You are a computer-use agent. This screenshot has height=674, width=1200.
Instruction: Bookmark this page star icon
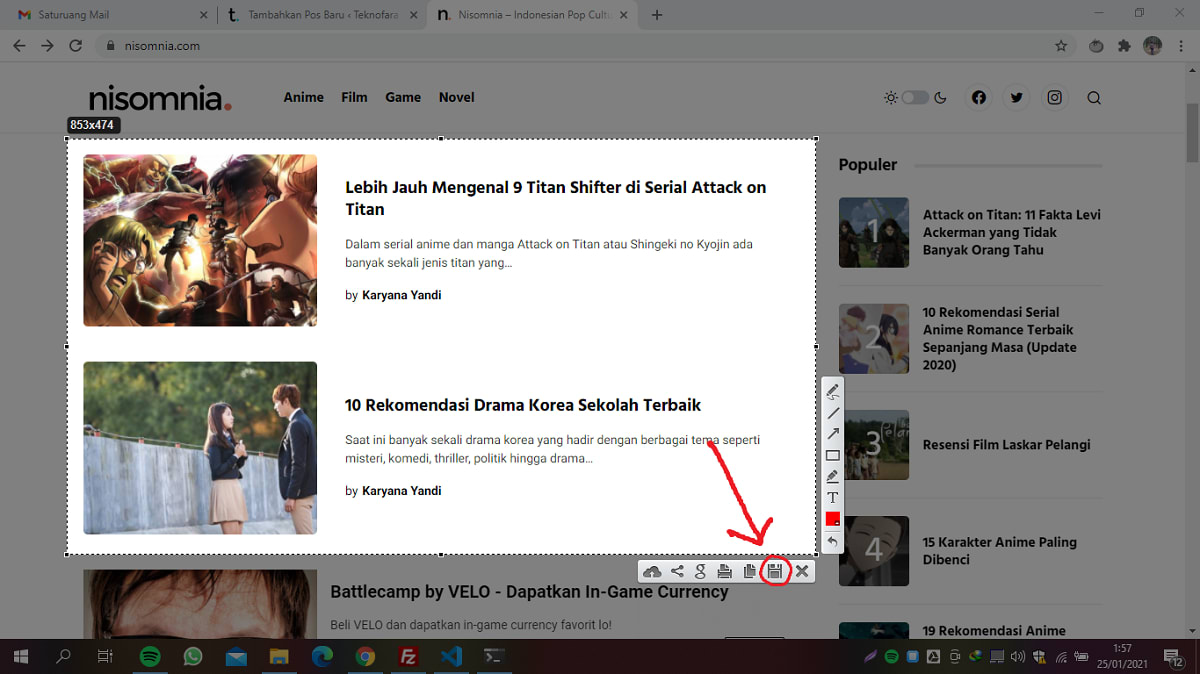pyautogui.click(x=1061, y=46)
